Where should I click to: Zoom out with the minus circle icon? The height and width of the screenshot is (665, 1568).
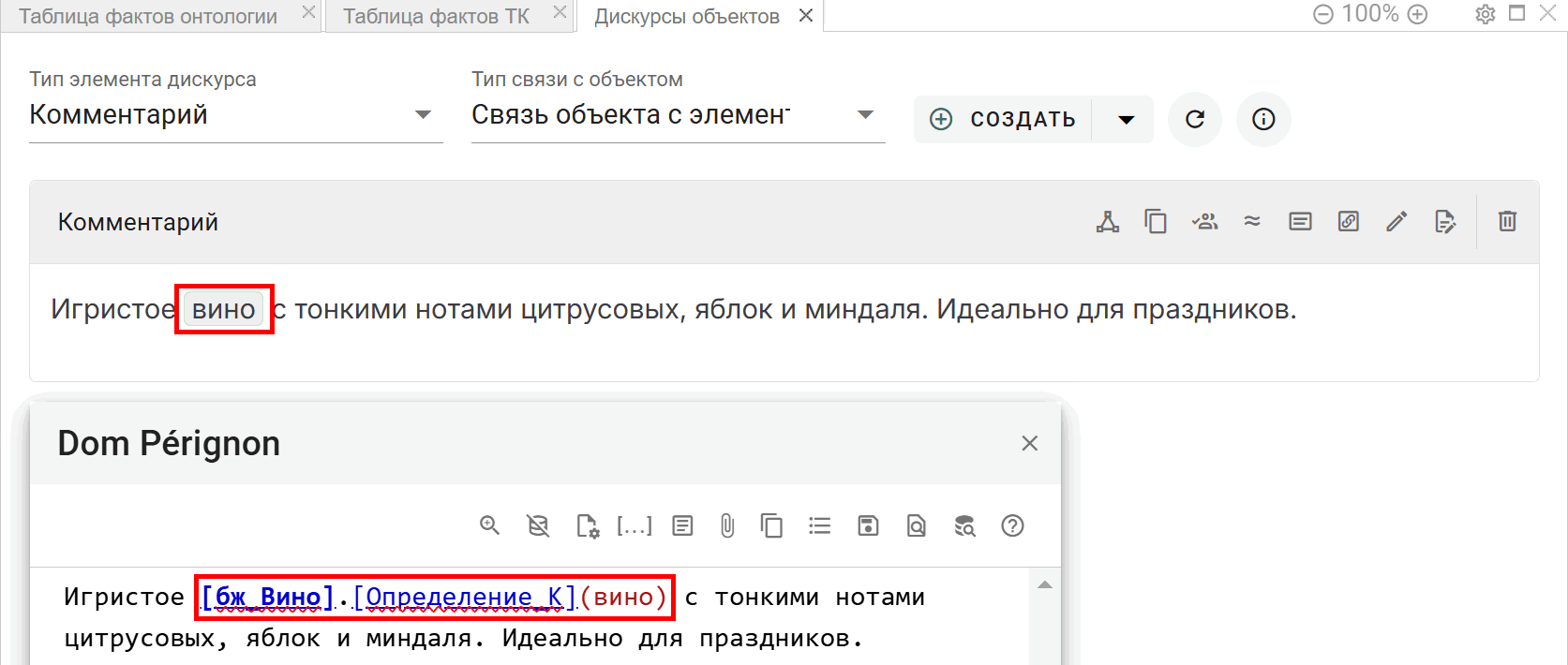click(1323, 14)
